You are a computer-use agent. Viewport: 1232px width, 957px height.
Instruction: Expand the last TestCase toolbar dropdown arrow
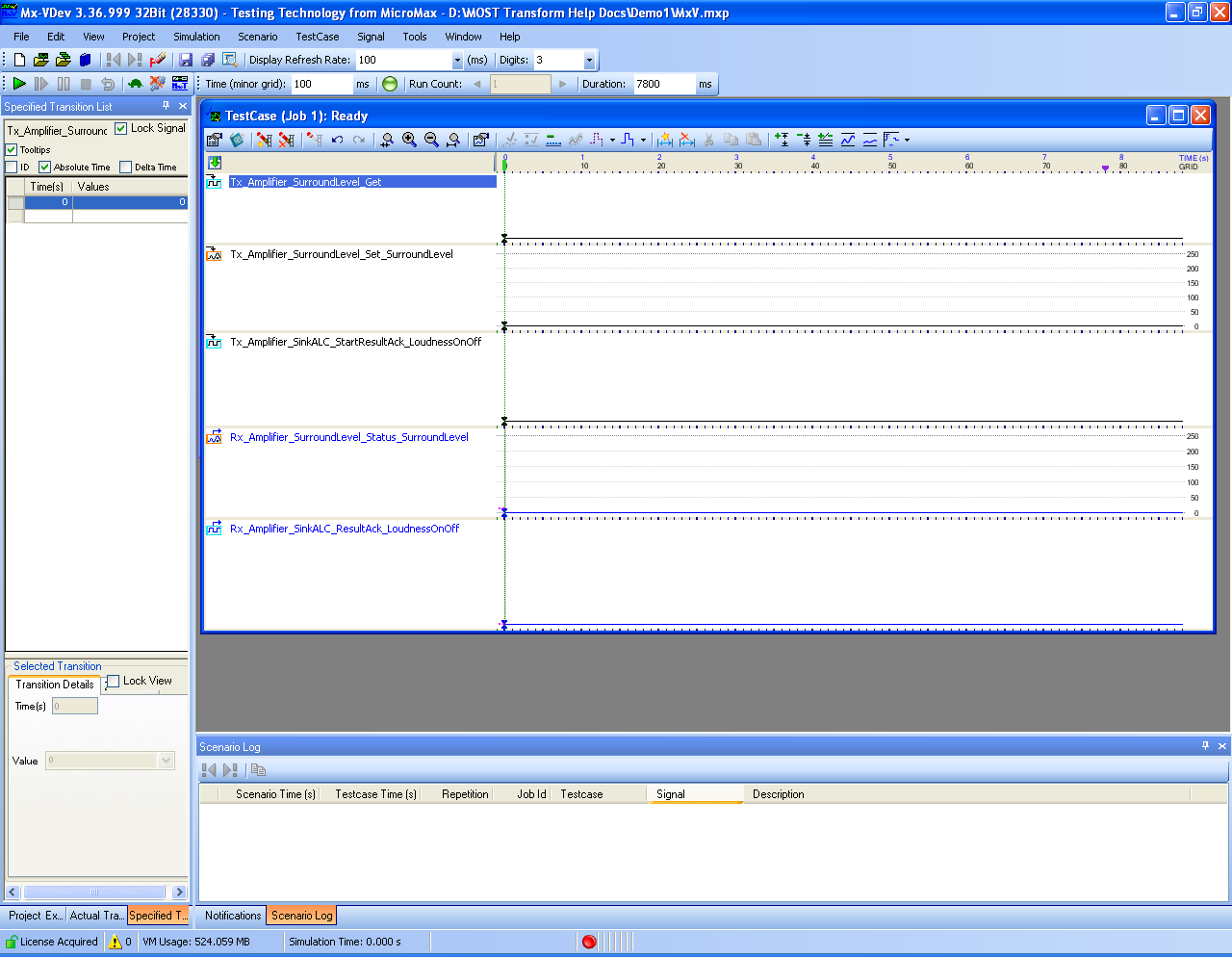point(907,140)
